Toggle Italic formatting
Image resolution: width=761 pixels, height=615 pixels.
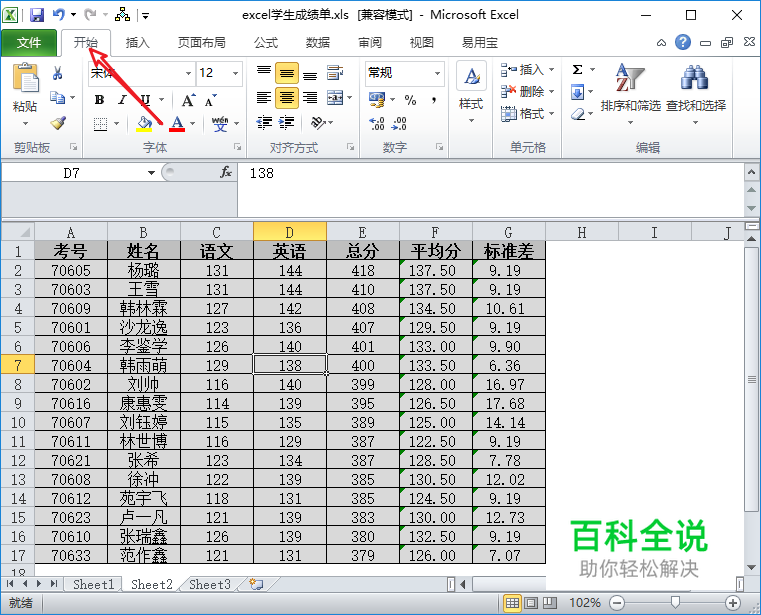pos(122,100)
